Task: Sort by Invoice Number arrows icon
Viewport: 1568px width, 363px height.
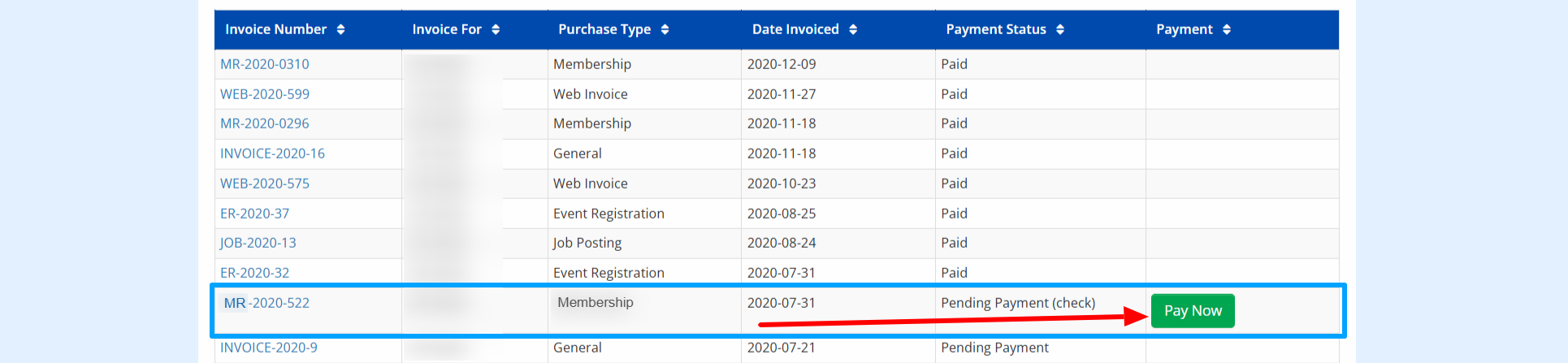Action: click(x=340, y=29)
